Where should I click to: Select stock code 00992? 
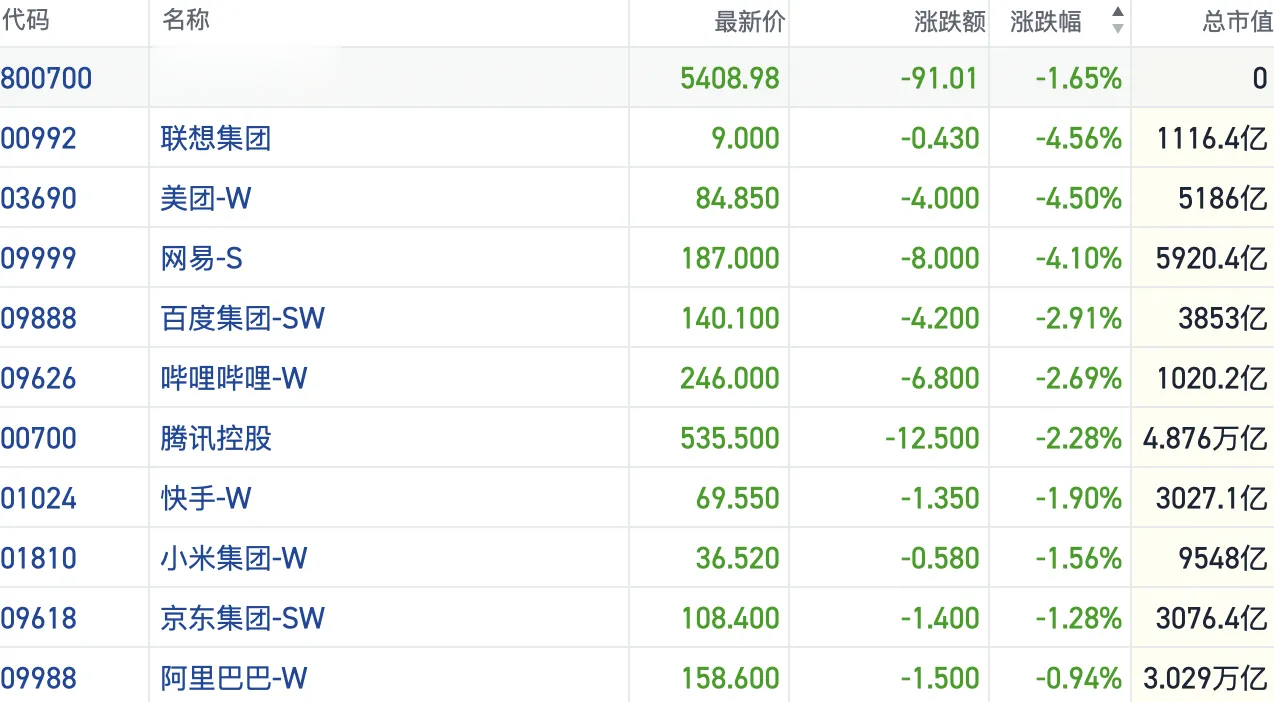(39, 138)
